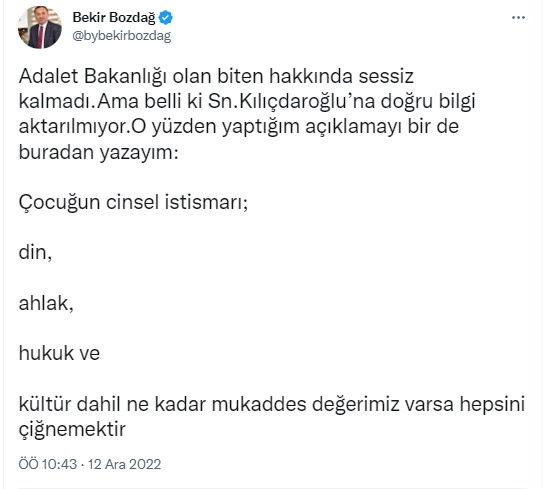Click the line reading 'hukuk ve'
Viewport: 543px width, 489px height.
click(x=59, y=353)
